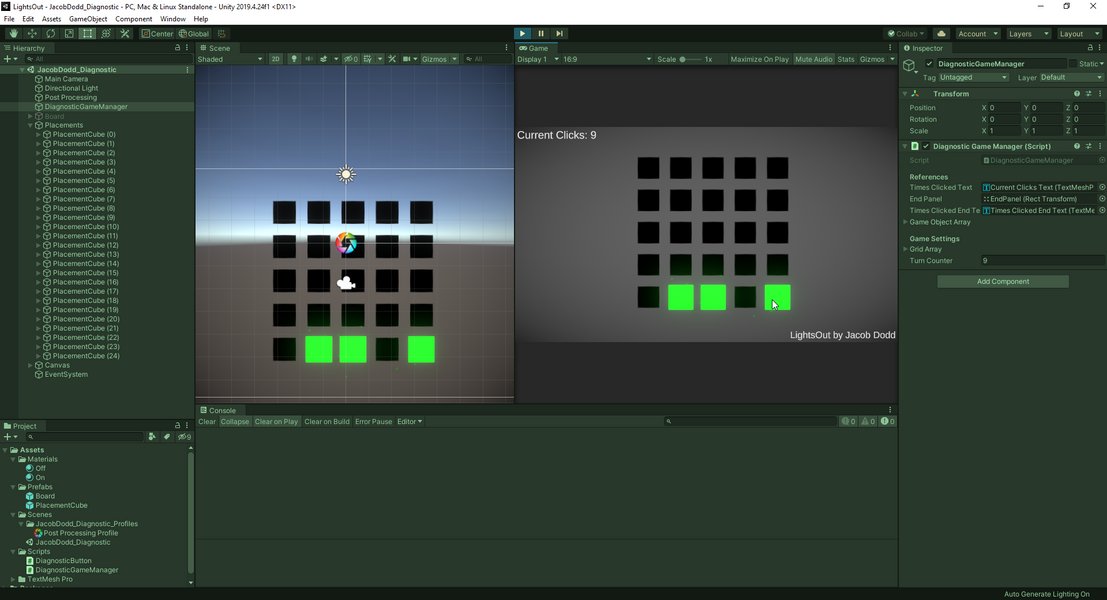Open the GameObject menu

(x=88, y=19)
